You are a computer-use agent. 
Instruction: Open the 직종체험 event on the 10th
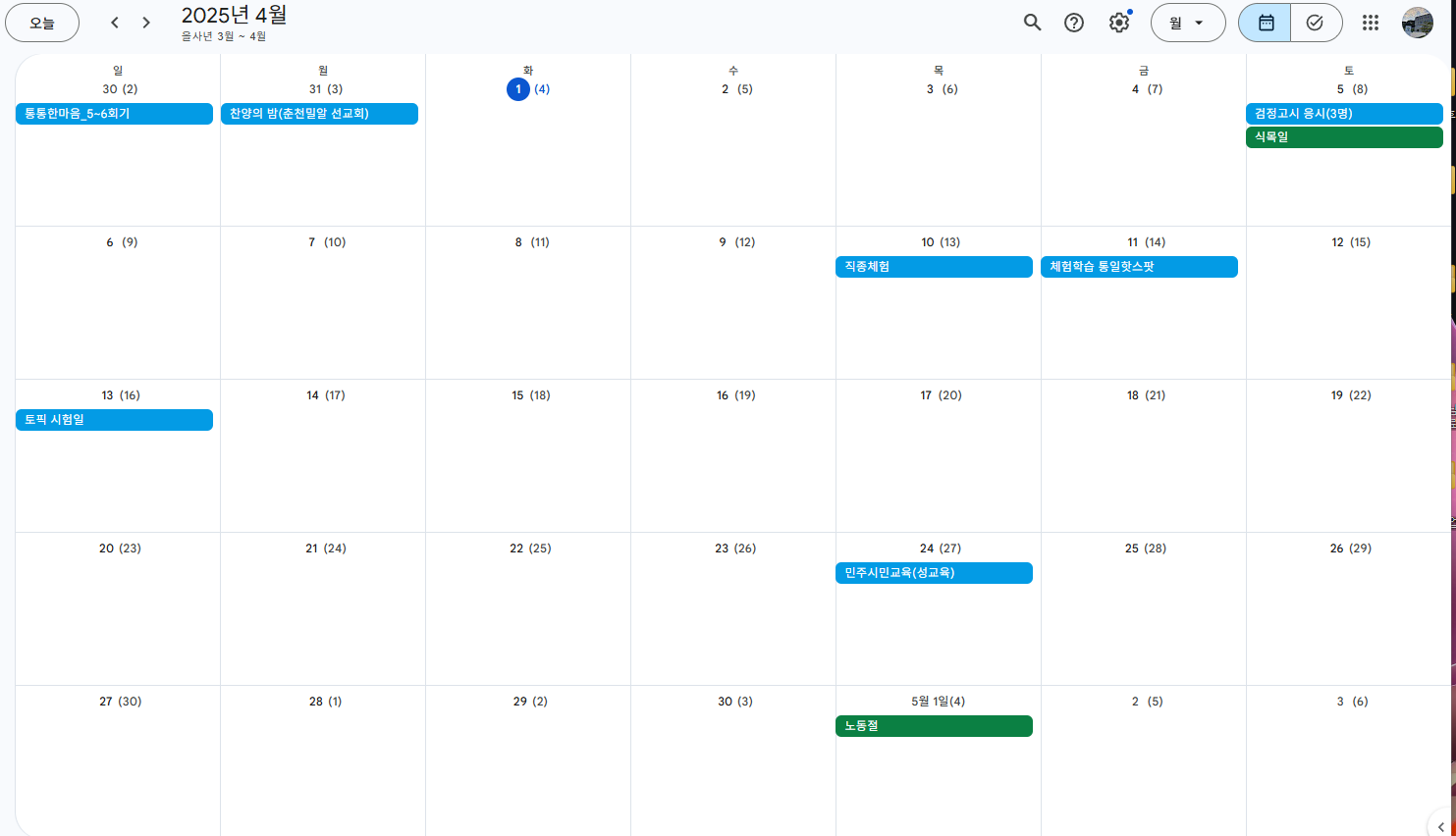click(x=934, y=267)
